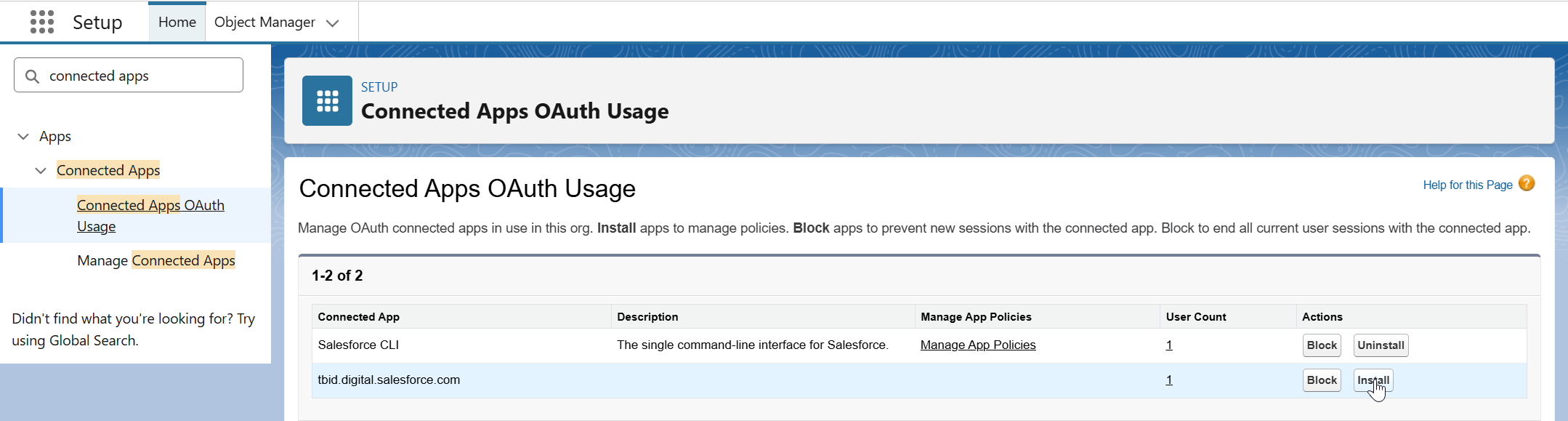Click the Connected Apps OAuth Usage header icon
Image resolution: width=1568 pixels, height=421 pixels.
327,100
